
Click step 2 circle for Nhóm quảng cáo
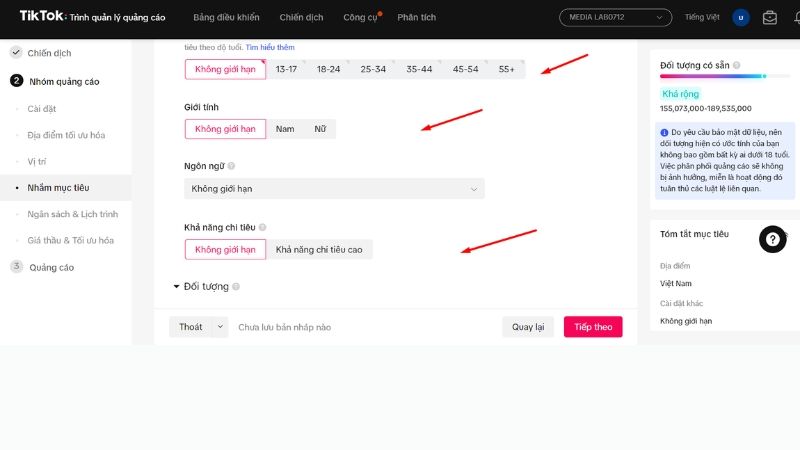[16, 81]
